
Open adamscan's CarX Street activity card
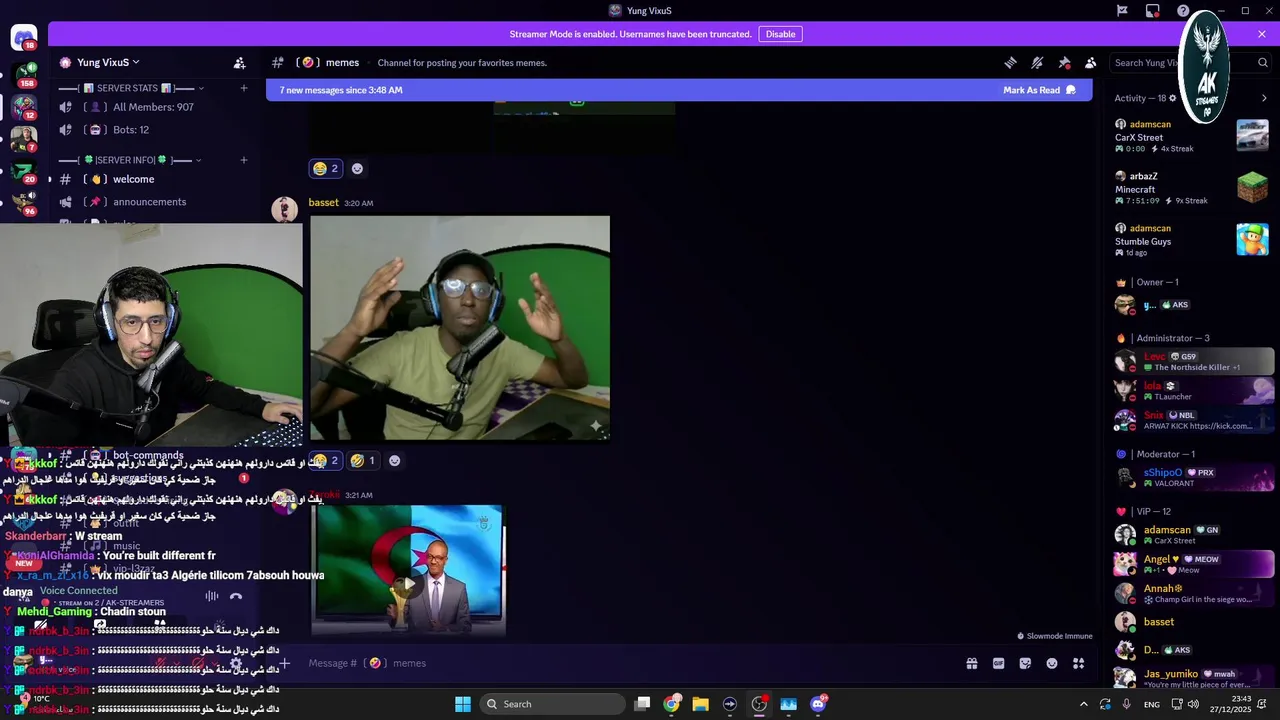1192,136
